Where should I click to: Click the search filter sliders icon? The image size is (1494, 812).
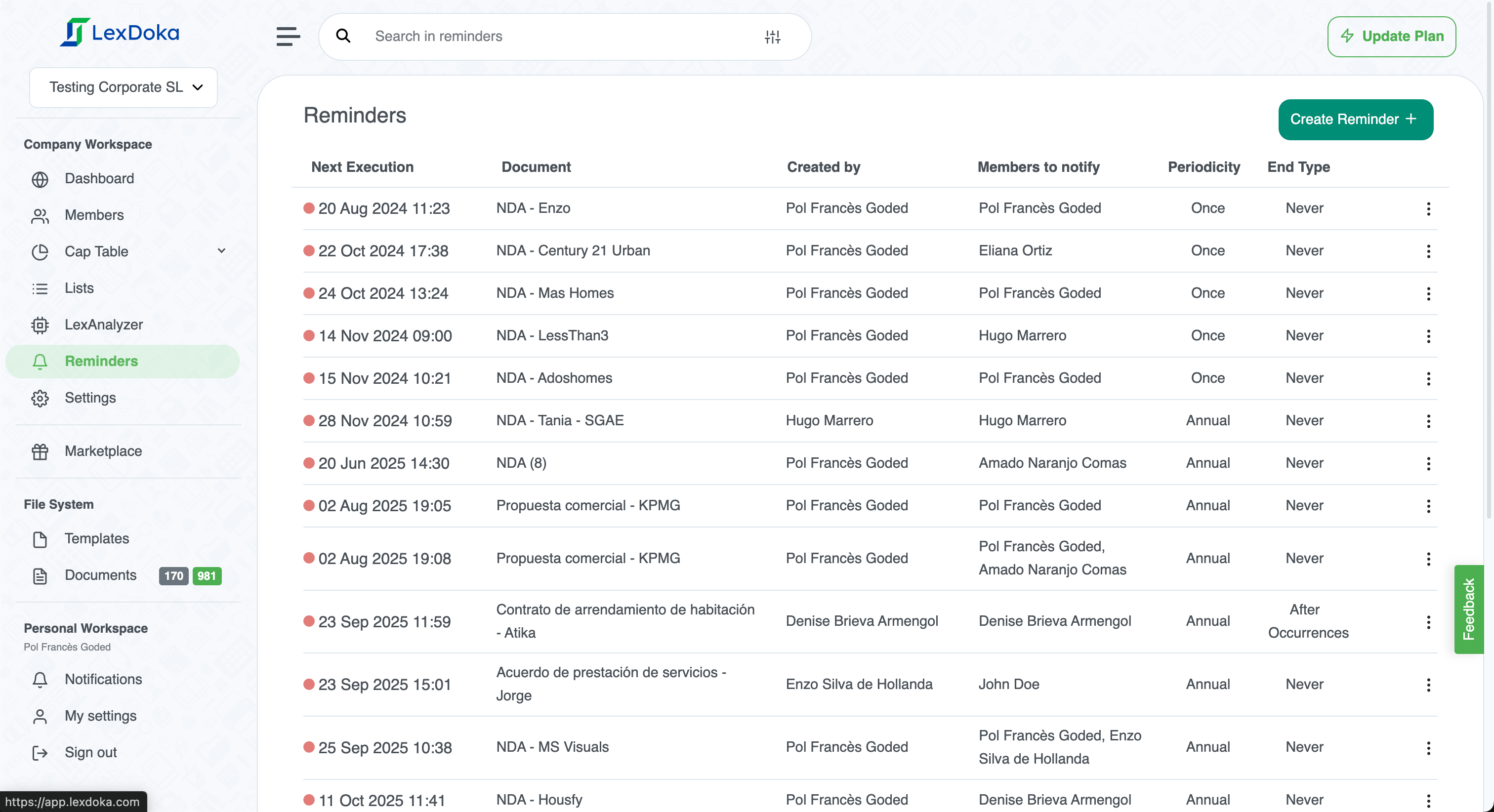772,37
